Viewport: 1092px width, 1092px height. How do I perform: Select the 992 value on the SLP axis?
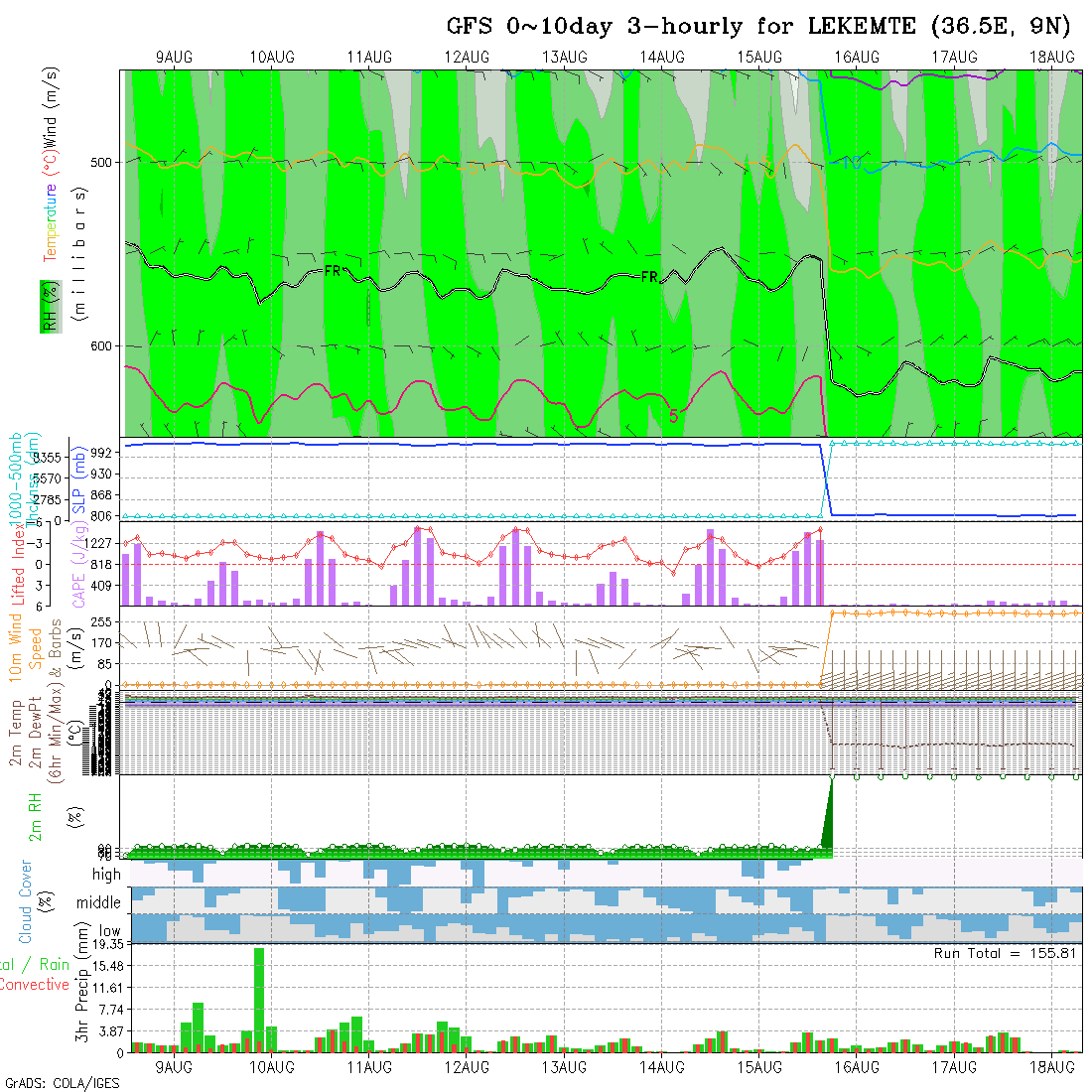[x=101, y=453]
